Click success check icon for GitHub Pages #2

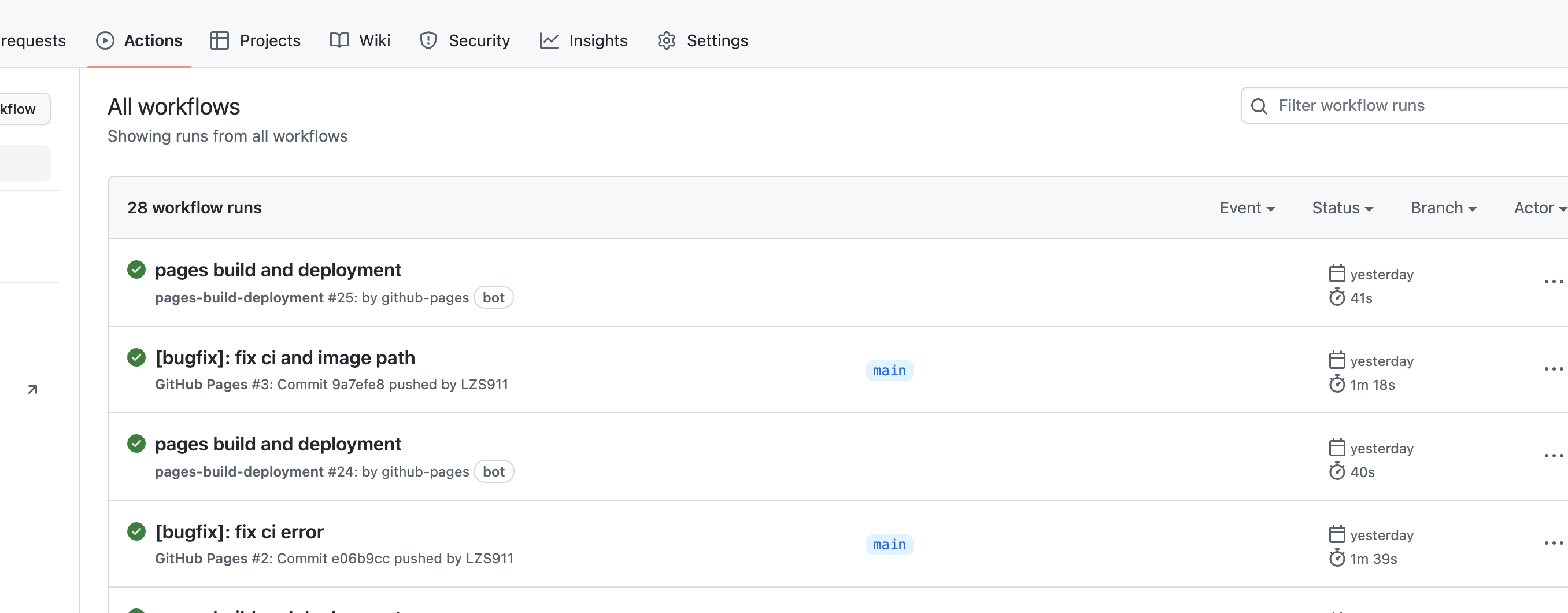coord(136,531)
